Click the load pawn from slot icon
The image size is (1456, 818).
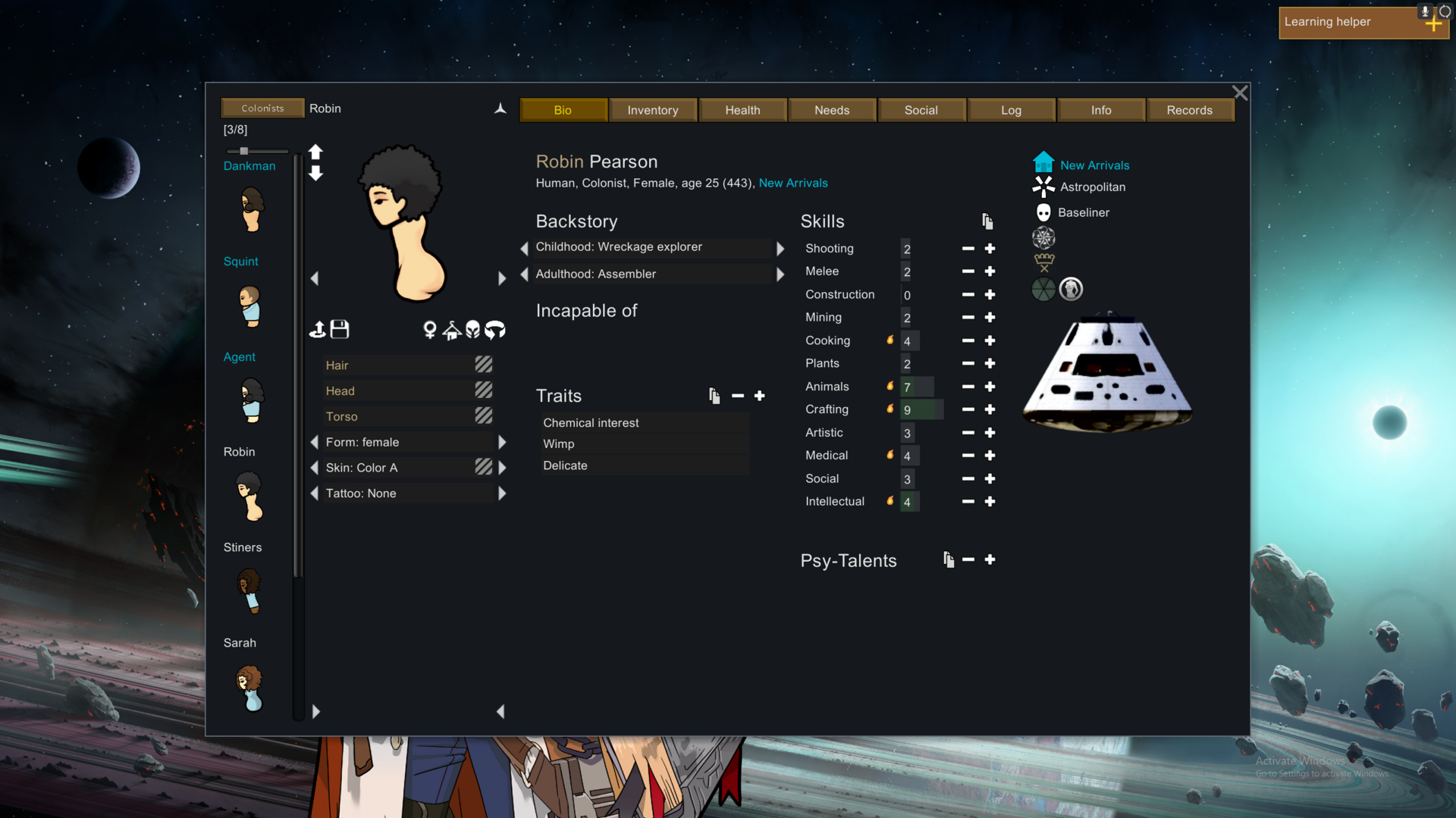pos(318,329)
